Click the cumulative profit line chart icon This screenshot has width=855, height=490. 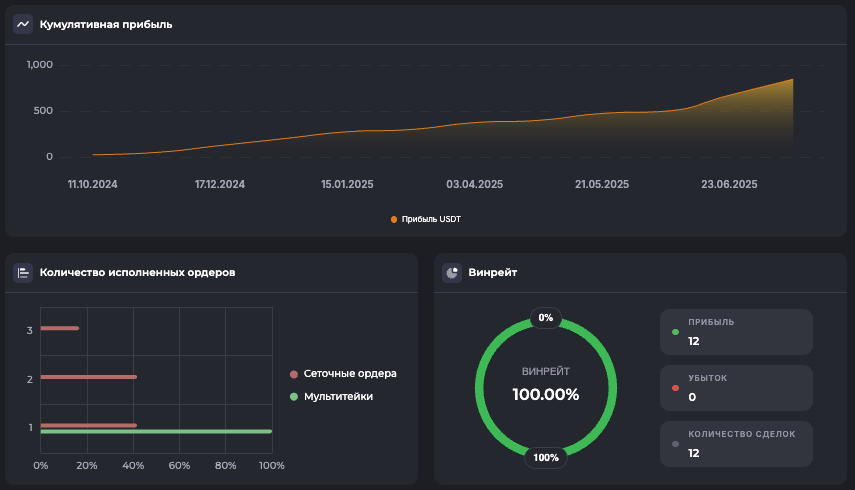[x=23, y=24]
